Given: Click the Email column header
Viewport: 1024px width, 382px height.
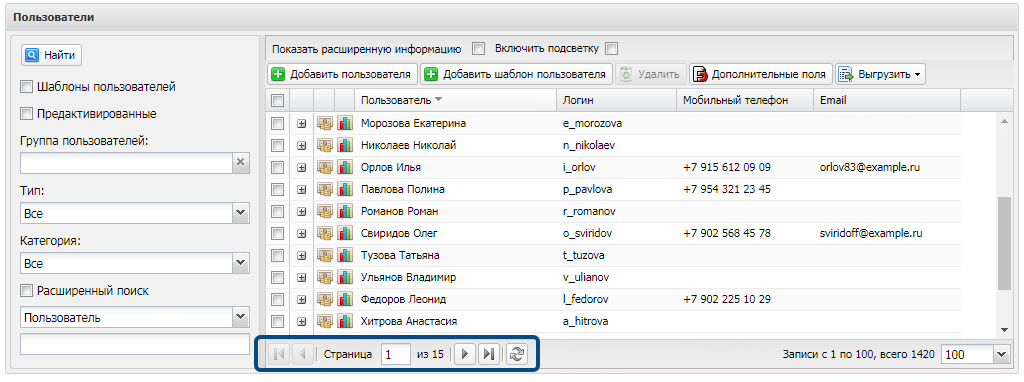Looking at the screenshot, I should (887, 100).
